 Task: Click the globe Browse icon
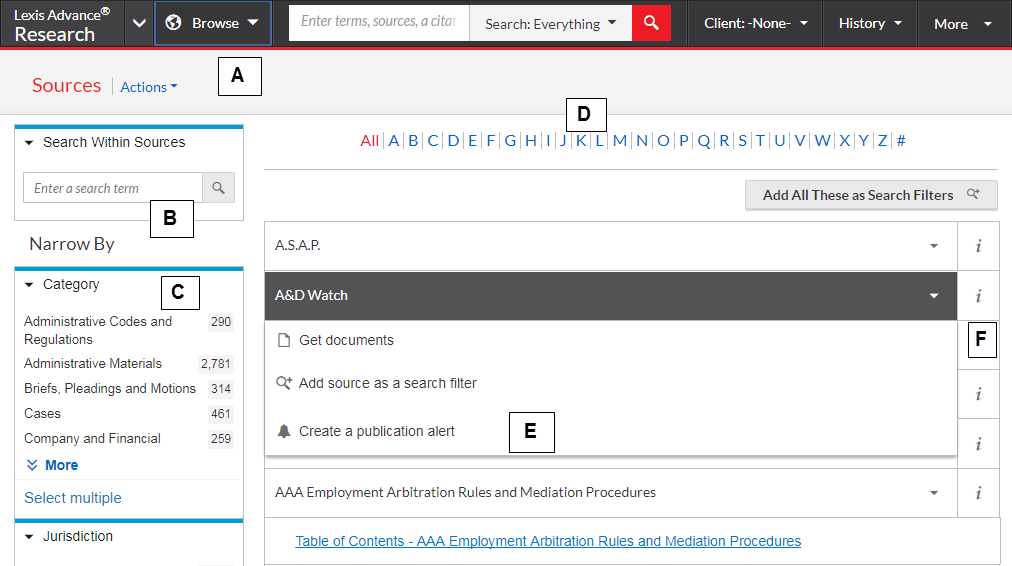(x=173, y=23)
